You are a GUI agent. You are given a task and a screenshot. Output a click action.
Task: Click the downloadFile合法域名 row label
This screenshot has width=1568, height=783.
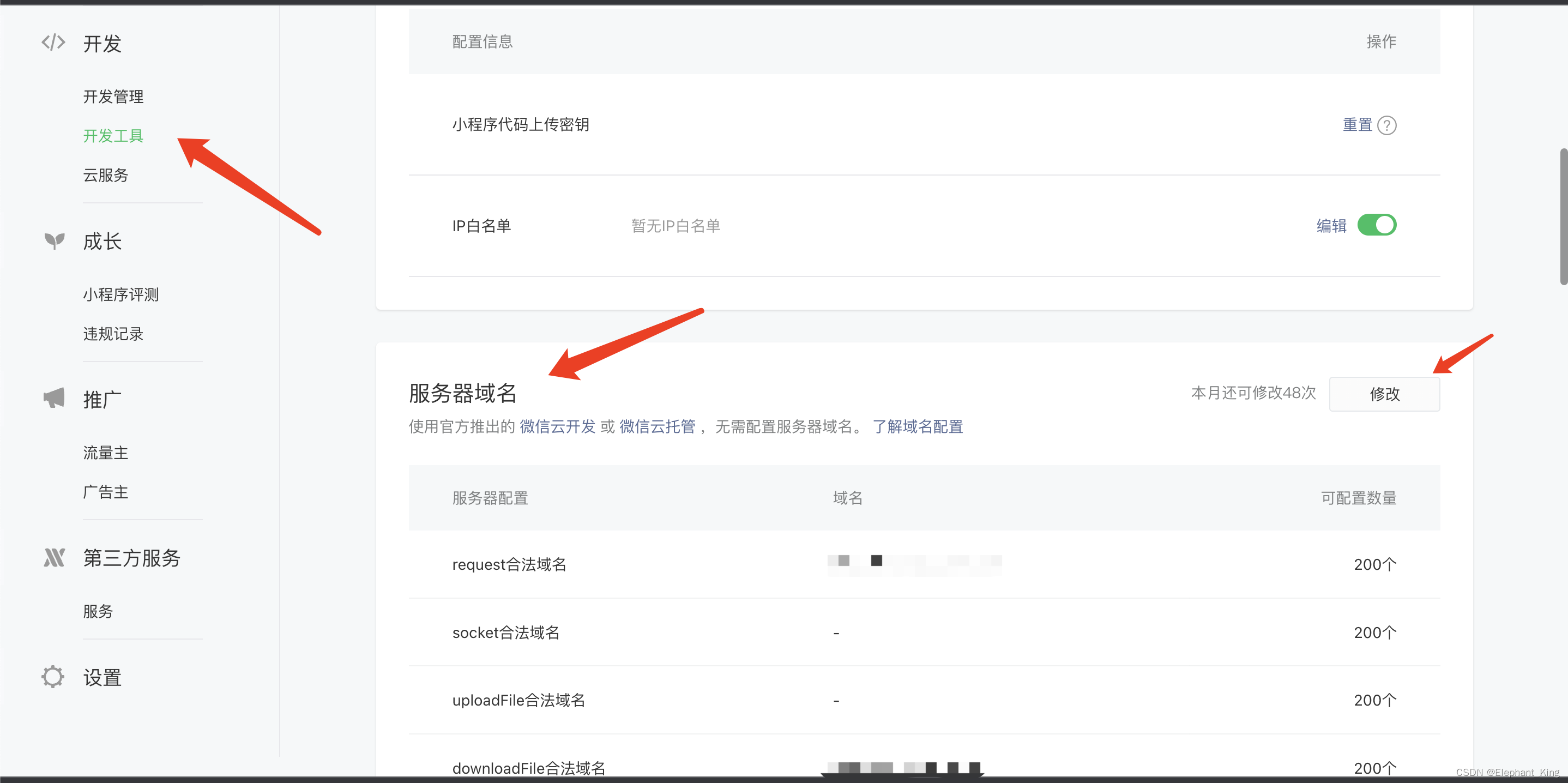click(529, 768)
